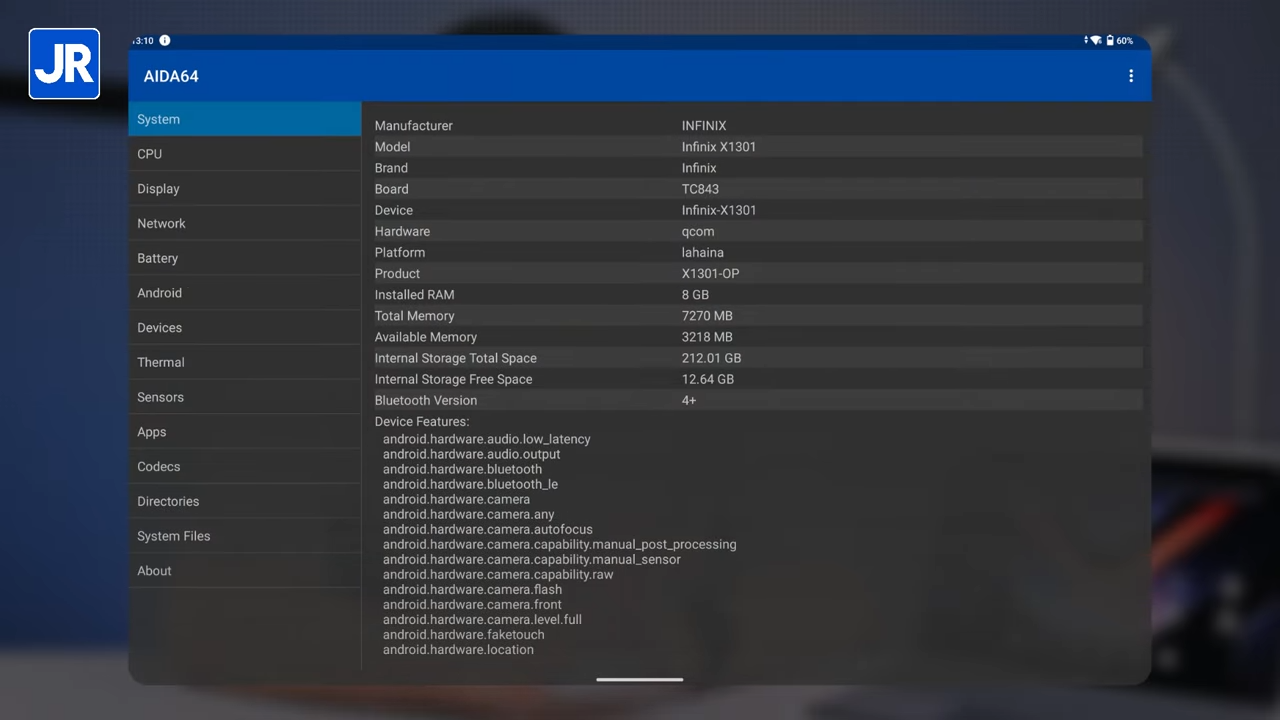The width and height of the screenshot is (1280, 720).
Task: Open the System Files section
Action: [x=245, y=536]
